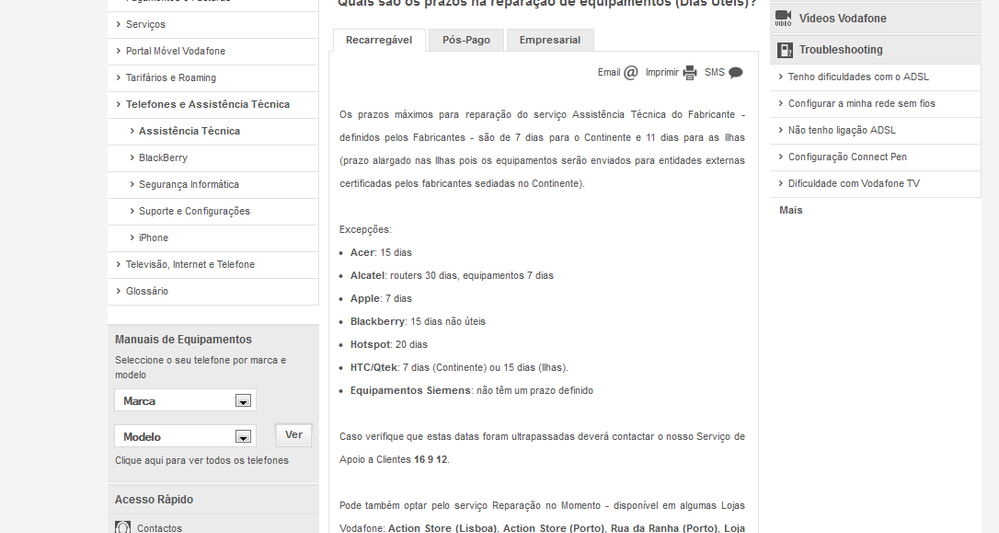Click the 'Acesso Rápido' heading

(x=154, y=500)
